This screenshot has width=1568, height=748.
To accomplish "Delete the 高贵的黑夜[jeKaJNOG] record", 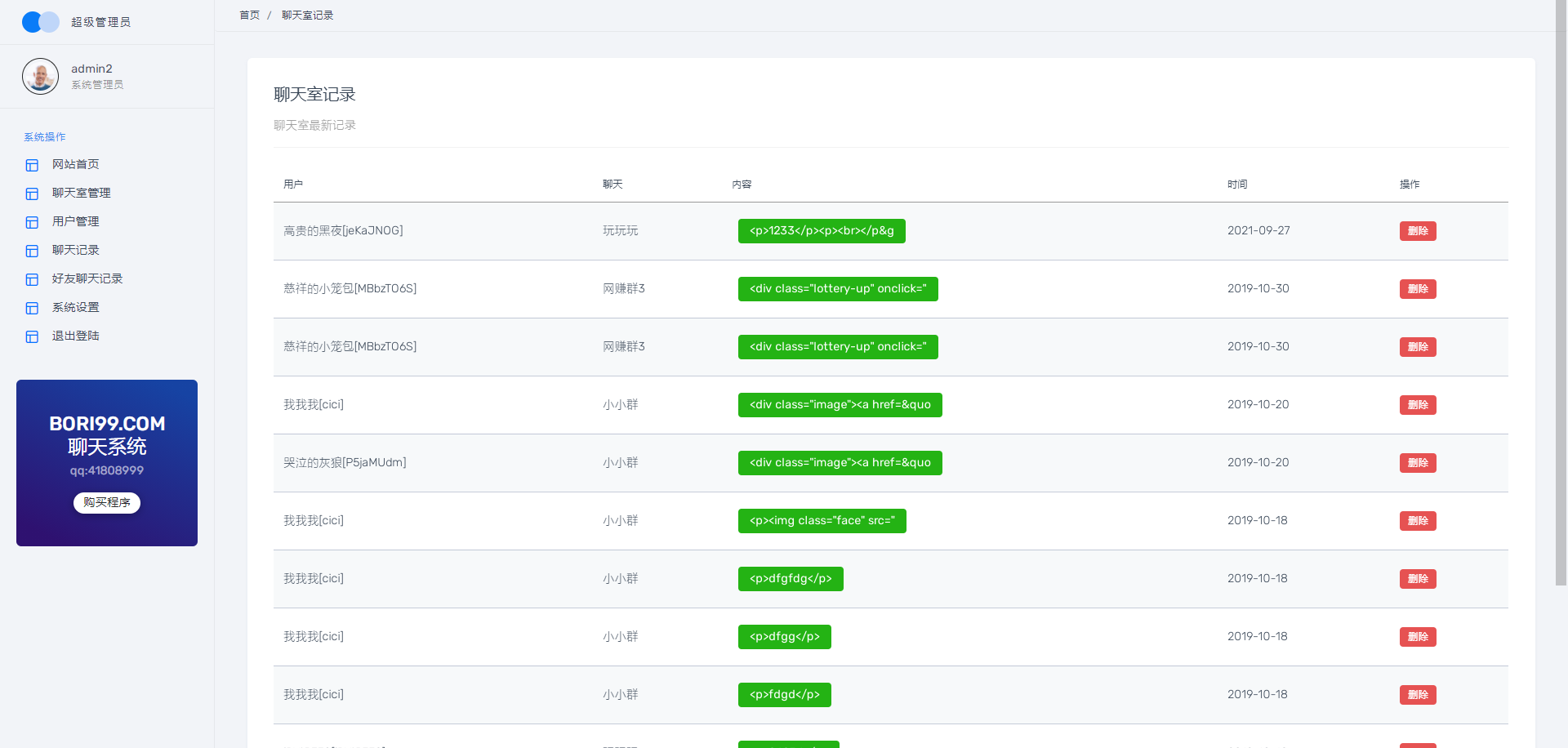I will pos(1418,231).
